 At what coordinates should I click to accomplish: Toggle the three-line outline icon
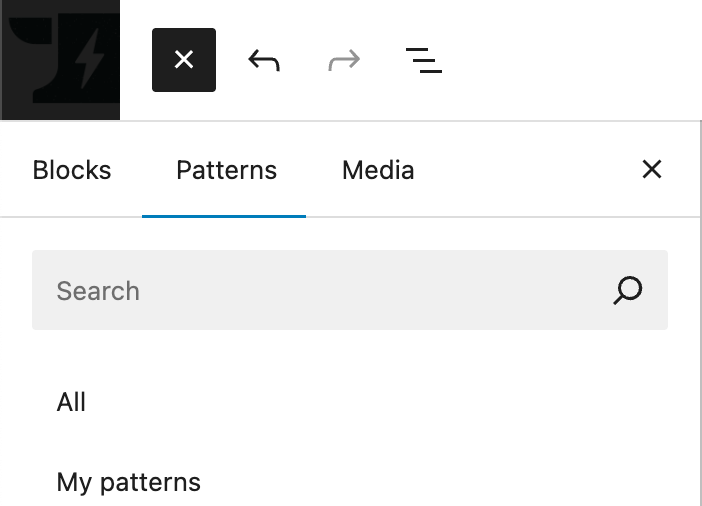tap(424, 60)
